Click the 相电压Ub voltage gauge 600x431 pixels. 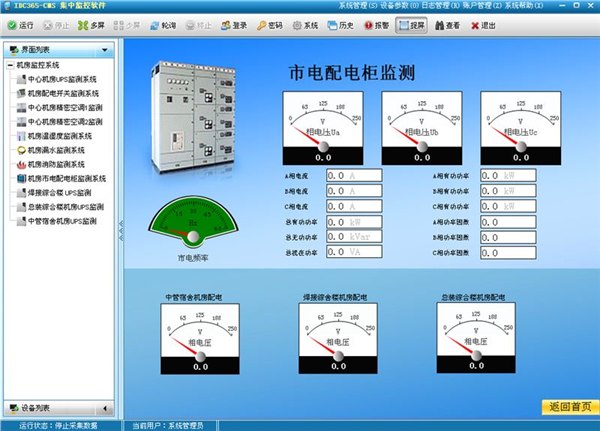click(x=422, y=128)
